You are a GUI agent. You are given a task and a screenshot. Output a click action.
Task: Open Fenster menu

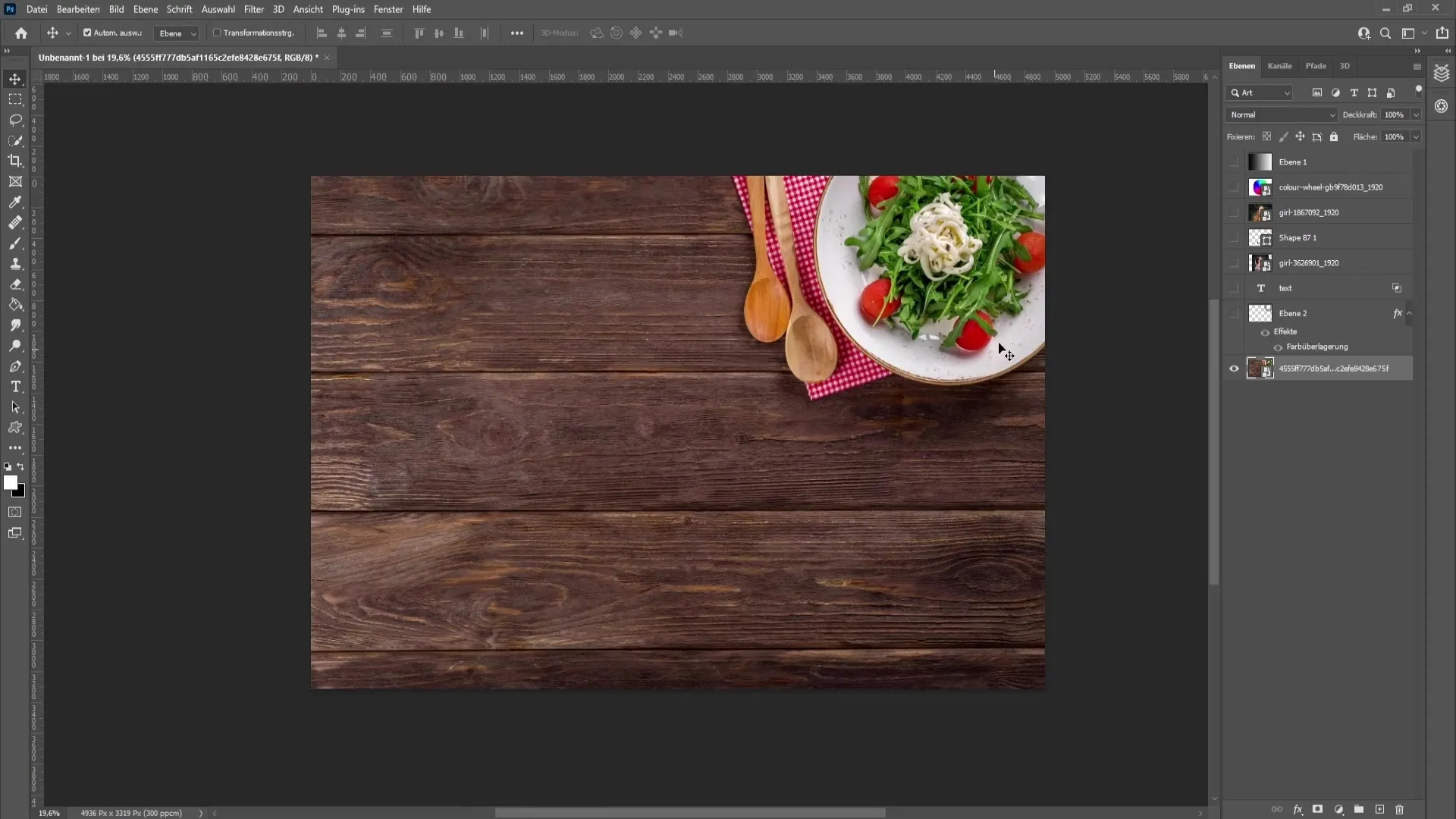point(388,9)
